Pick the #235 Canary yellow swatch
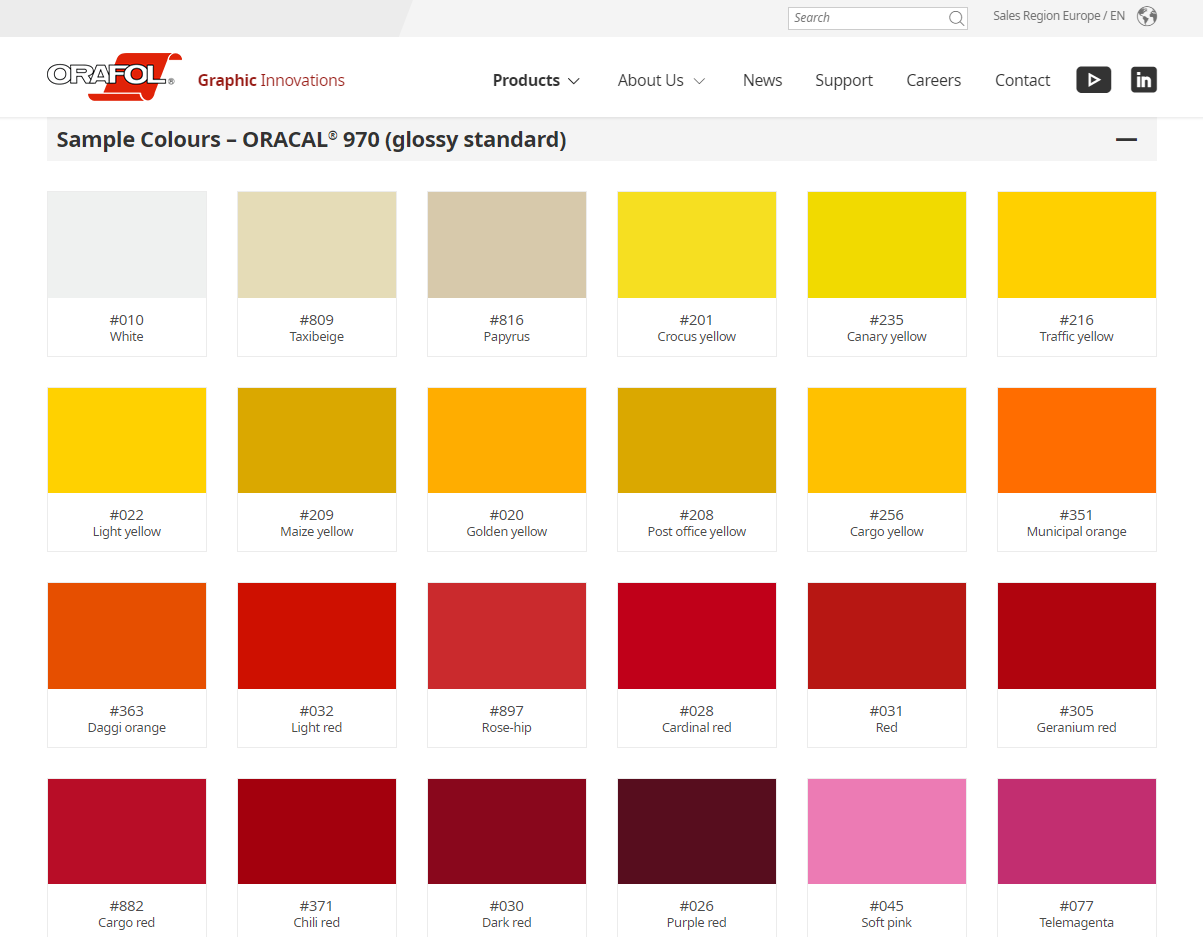The width and height of the screenshot is (1203, 937). click(887, 274)
